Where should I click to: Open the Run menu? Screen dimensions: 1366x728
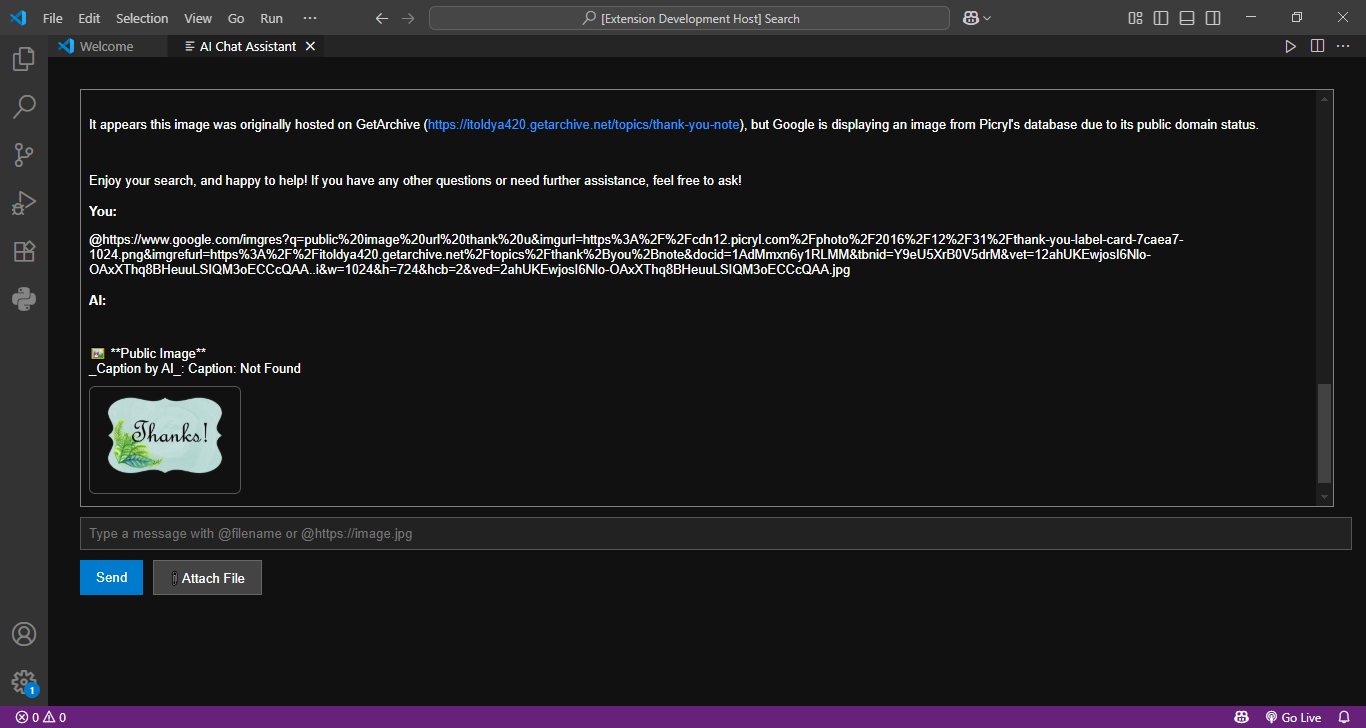271,17
